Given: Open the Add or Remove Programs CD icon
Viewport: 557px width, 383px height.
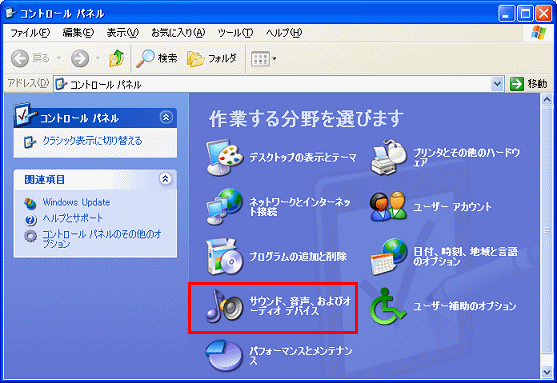Looking at the screenshot, I should click(225, 257).
